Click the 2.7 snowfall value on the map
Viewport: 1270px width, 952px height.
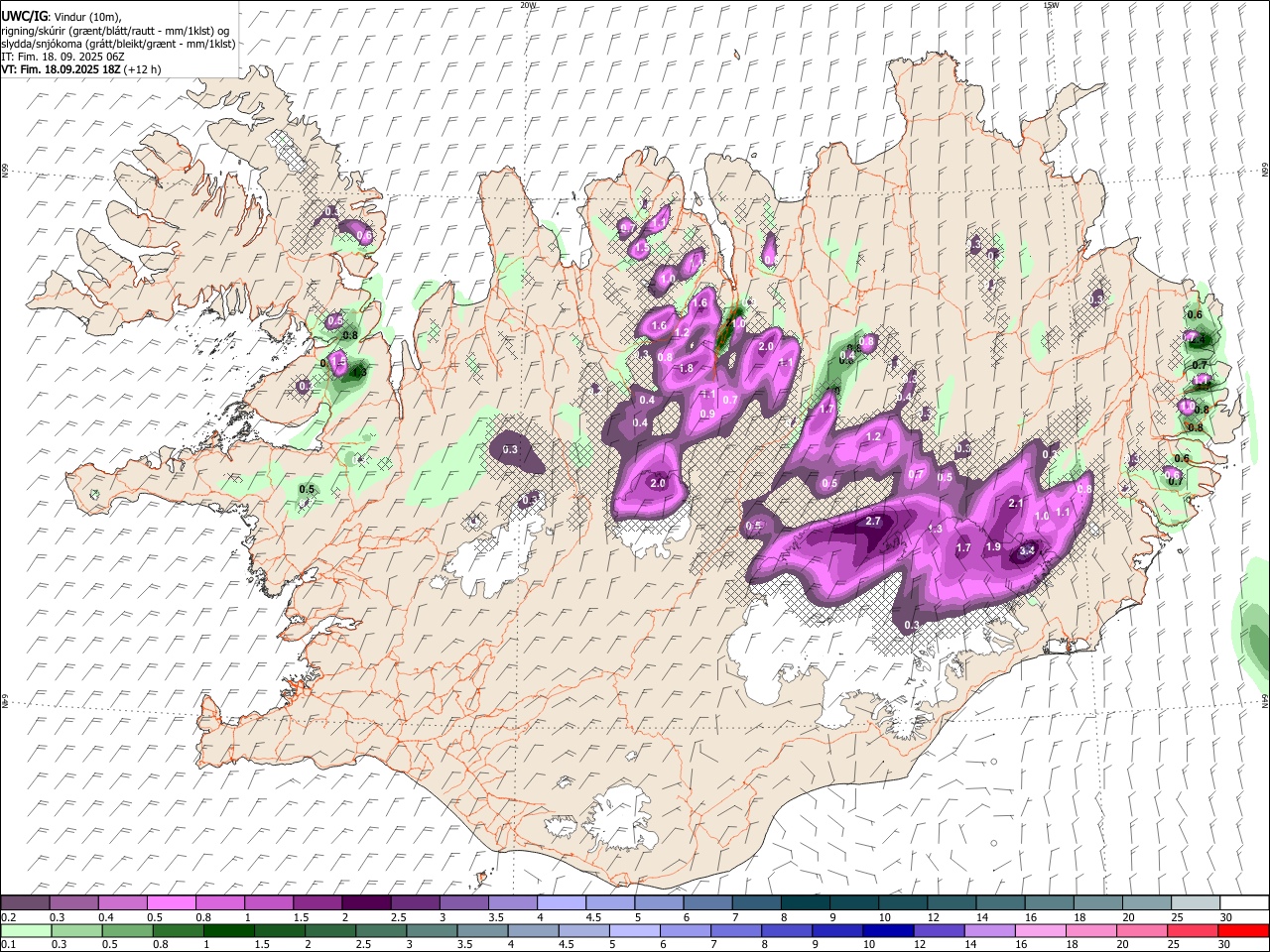click(x=873, y=521)
